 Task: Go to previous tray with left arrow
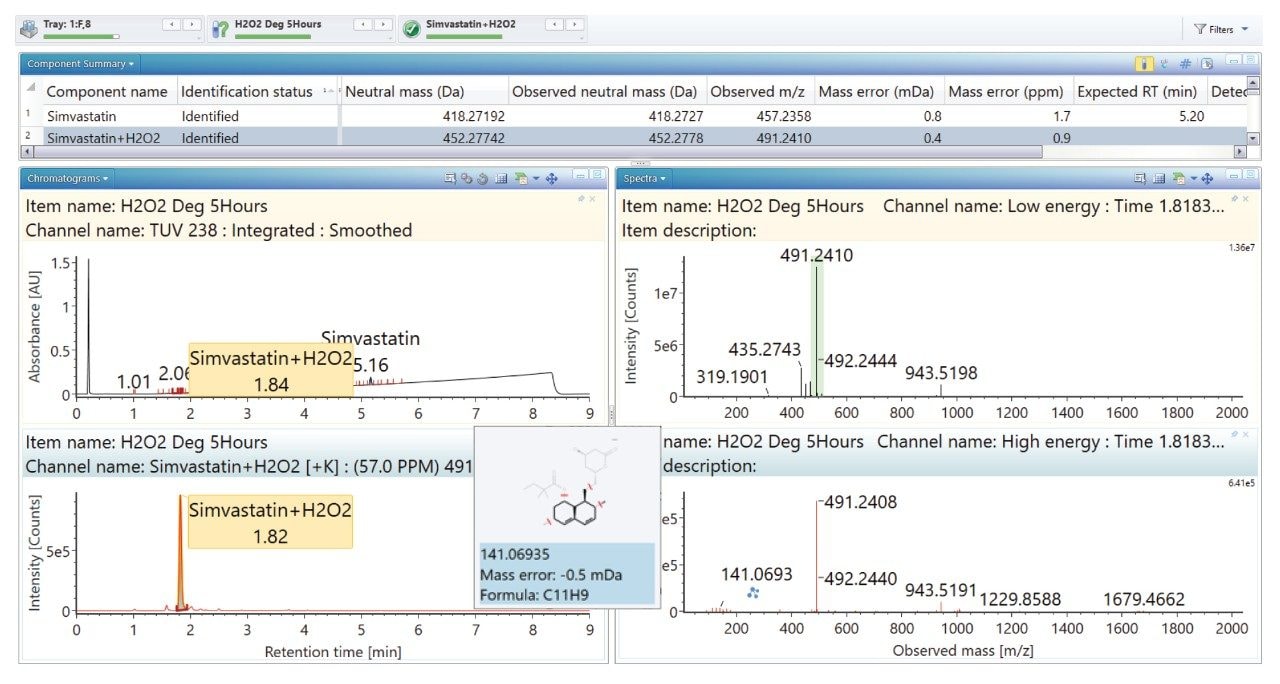coord(170,24)
